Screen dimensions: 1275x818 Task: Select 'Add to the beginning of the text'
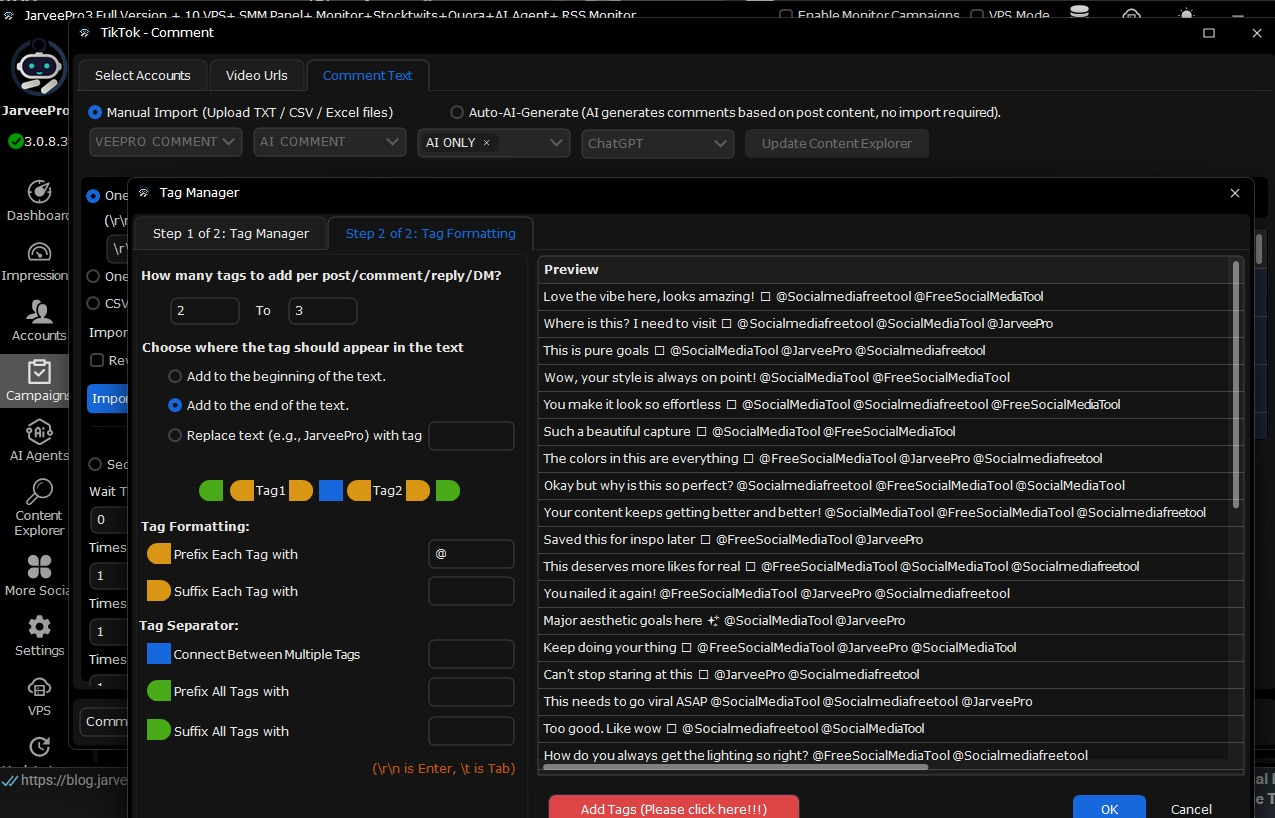[x=175, y=377]
